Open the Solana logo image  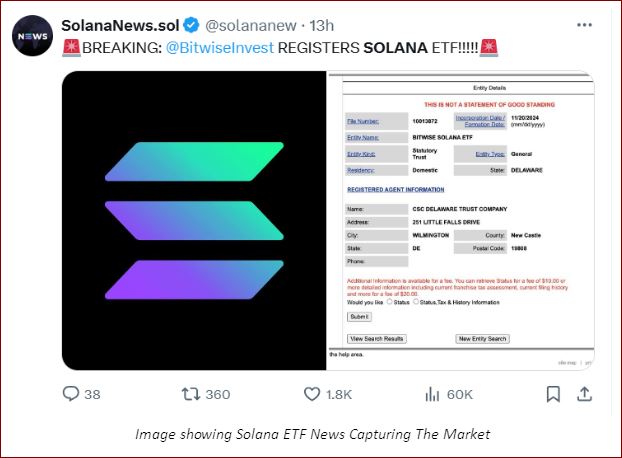click(x=194, y=220)
